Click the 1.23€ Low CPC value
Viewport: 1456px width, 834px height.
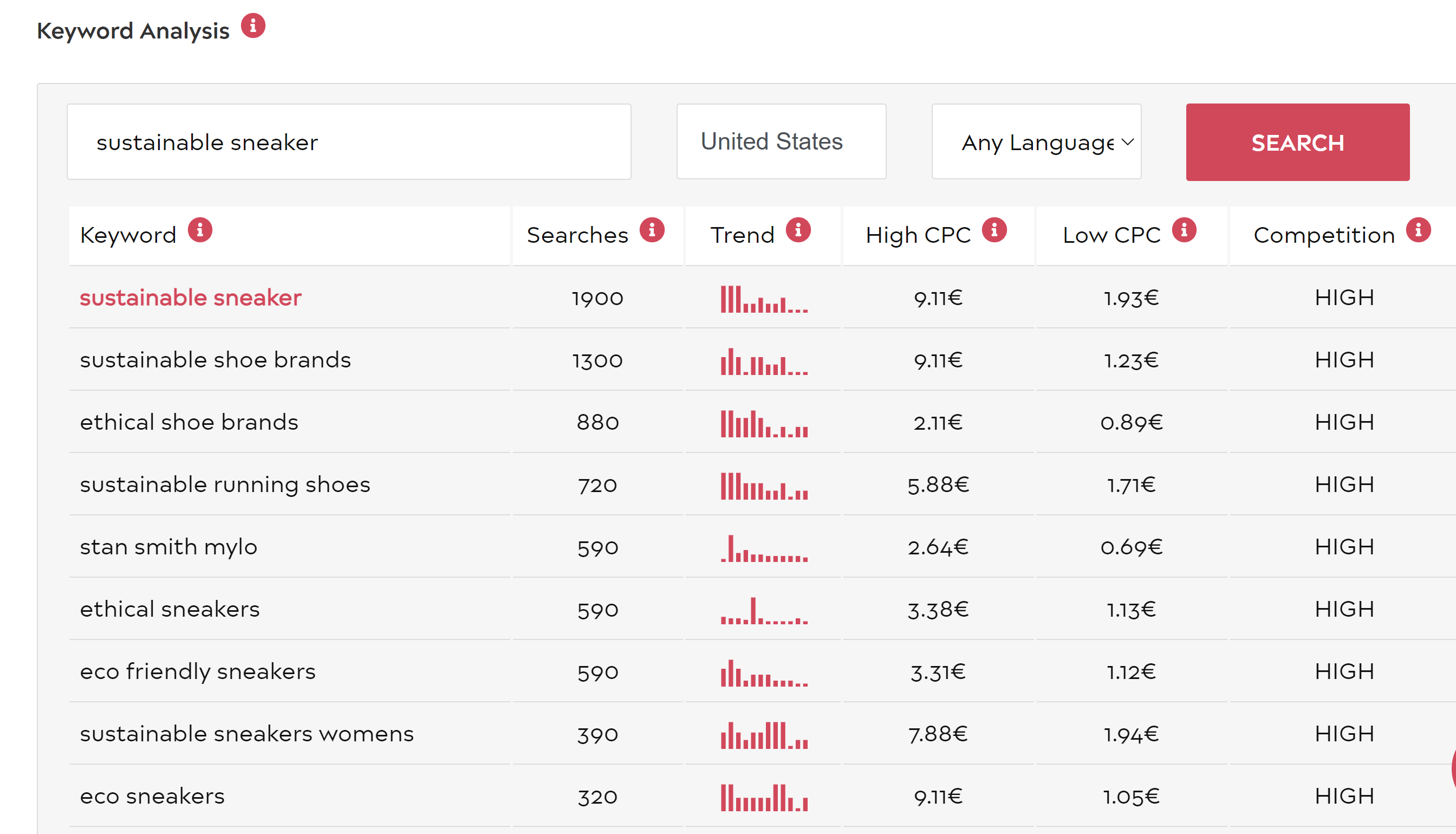pos(1131,361)
